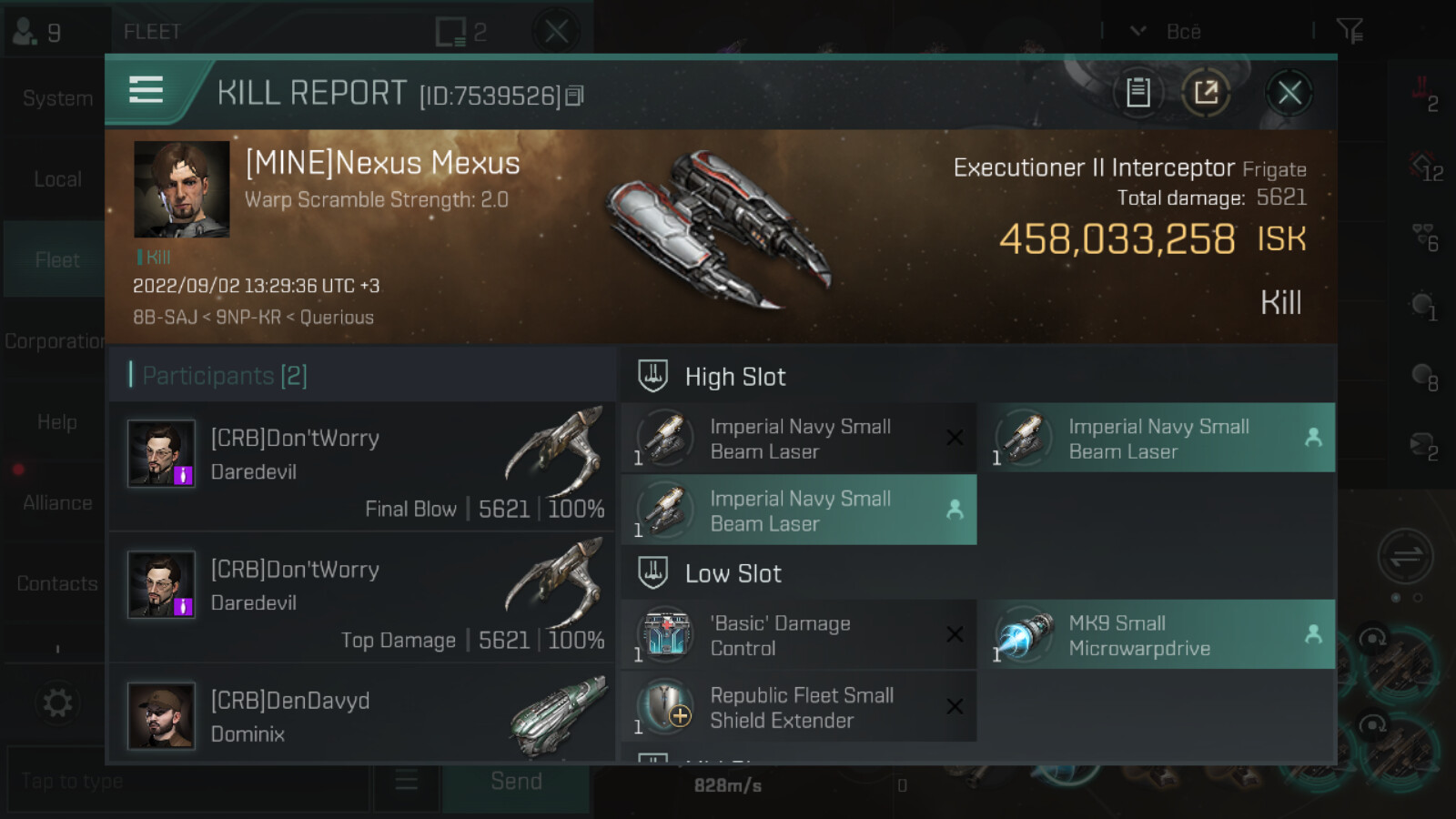Open DenDavyd Dominix participant entry
The height and width of the screenshot is (819, 1456).
coord(362,715)
